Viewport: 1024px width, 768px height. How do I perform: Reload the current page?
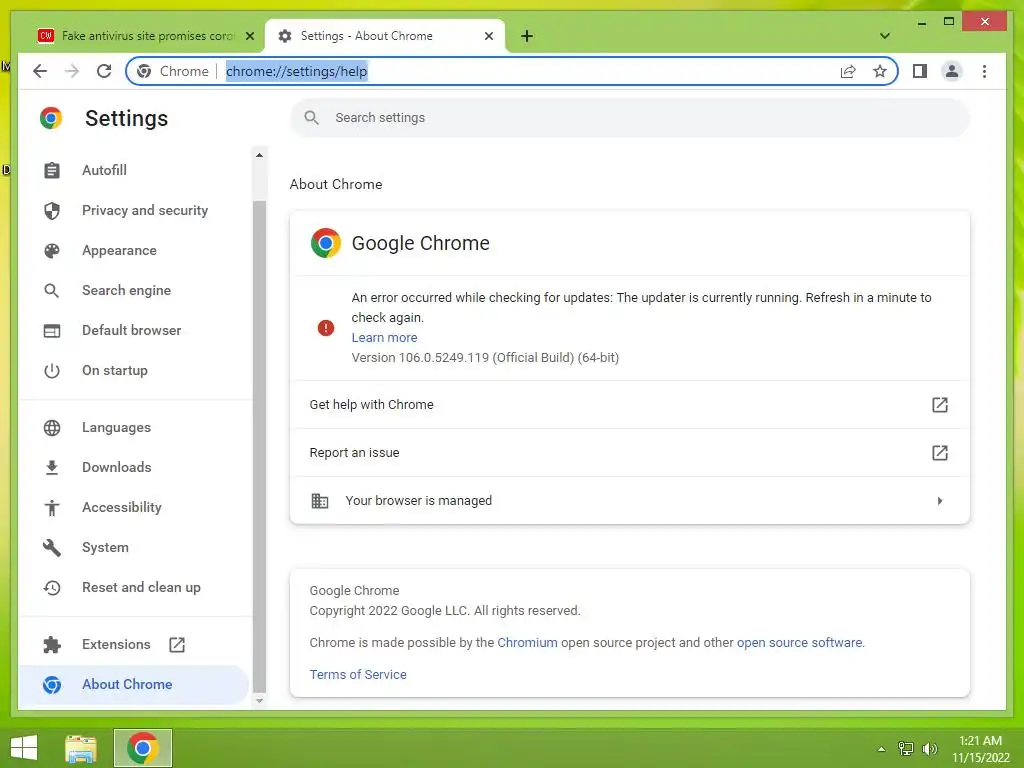104,71
